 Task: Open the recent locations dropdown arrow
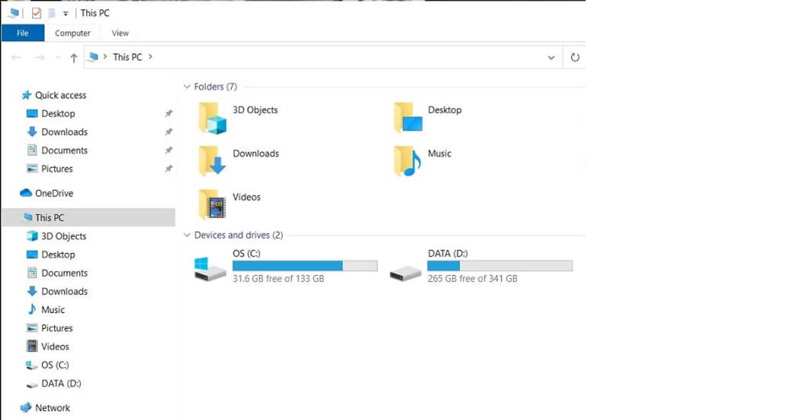pos(58,58)
